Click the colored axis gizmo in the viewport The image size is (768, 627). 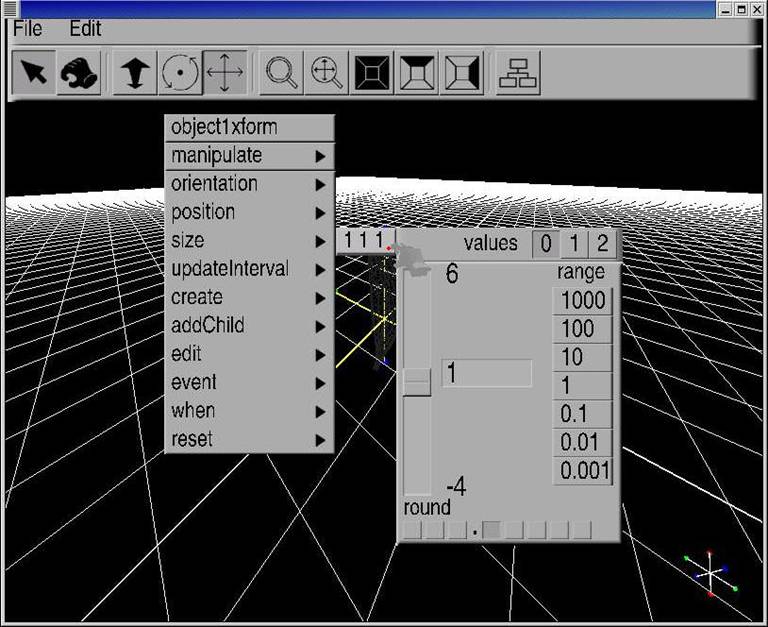tap(710, 573)
